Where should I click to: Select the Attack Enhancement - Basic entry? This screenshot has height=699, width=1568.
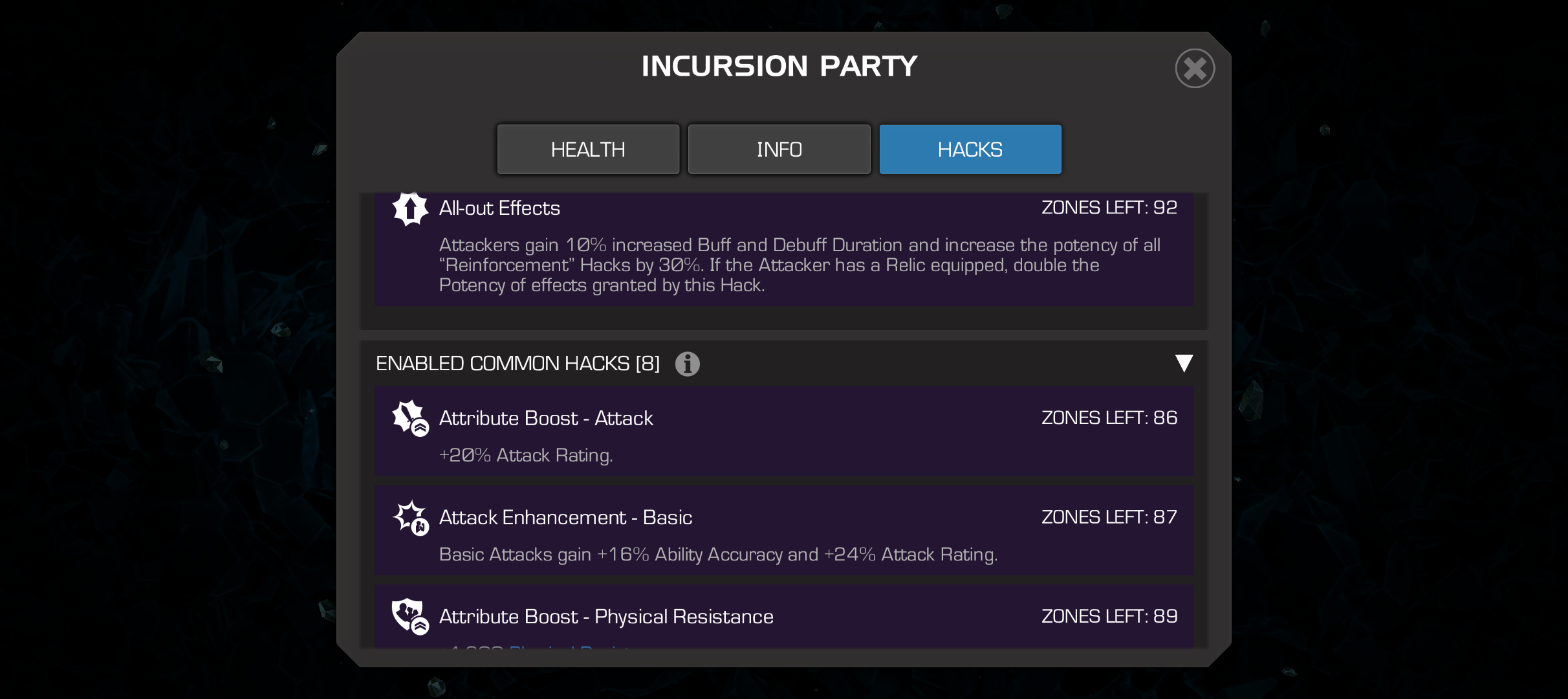tap(784, 531)
